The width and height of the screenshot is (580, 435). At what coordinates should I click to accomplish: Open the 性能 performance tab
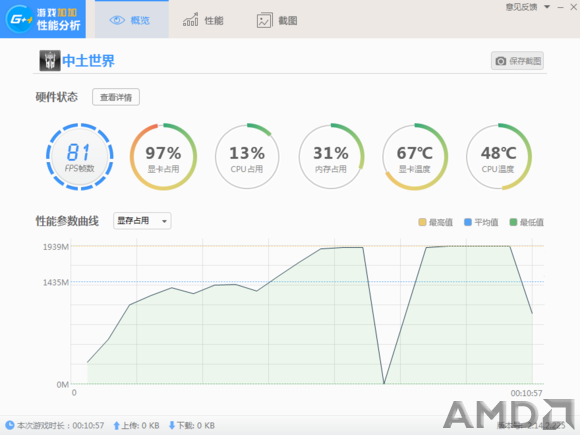[x=203, y=20]
